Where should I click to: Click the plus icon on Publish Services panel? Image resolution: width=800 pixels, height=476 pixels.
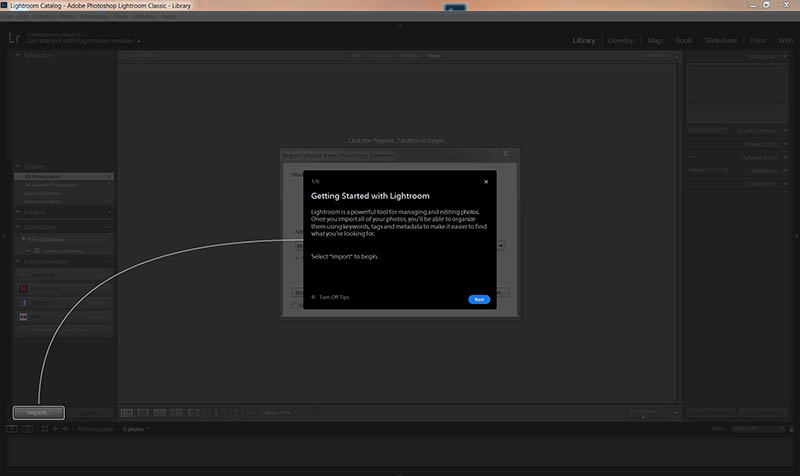point(110,262)
